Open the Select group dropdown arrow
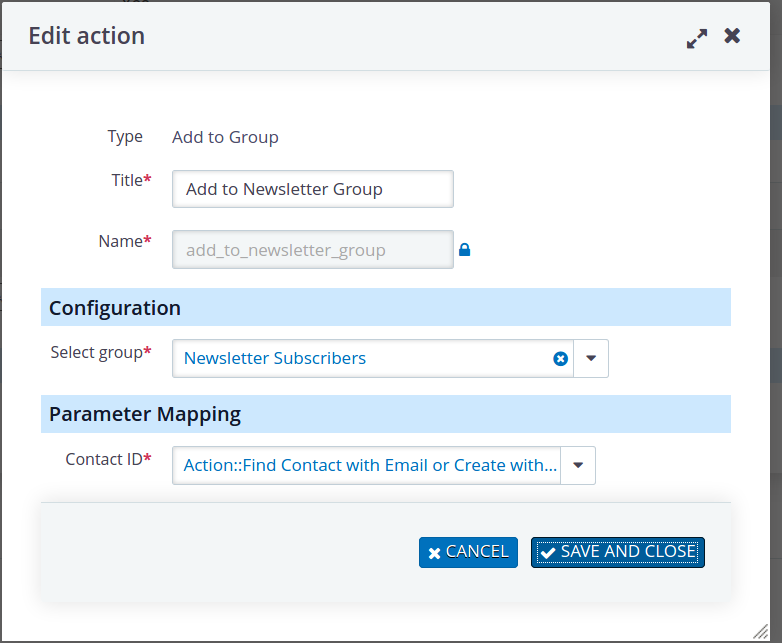 click(591, 359)
